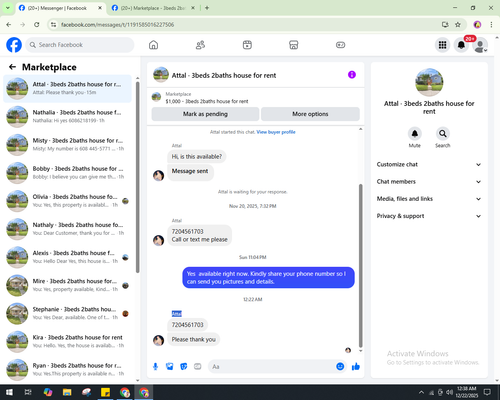Click the browser address bar URL
Image resolution: width=500 pixels, height=400 pixels.
point(117,25)
